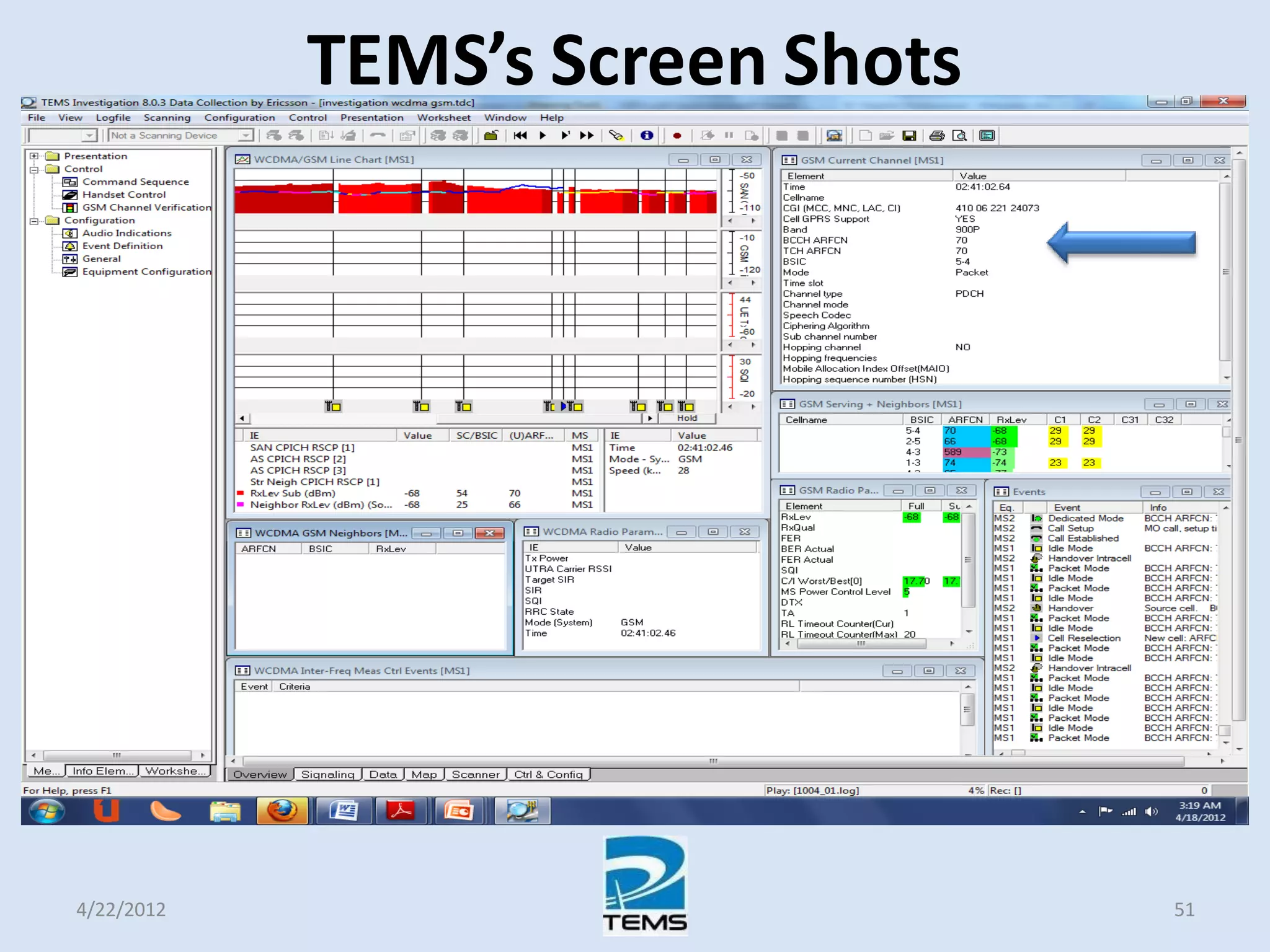Open the Worksheet menu
The image size is (1270, 952).
click(x=443, y=118)
